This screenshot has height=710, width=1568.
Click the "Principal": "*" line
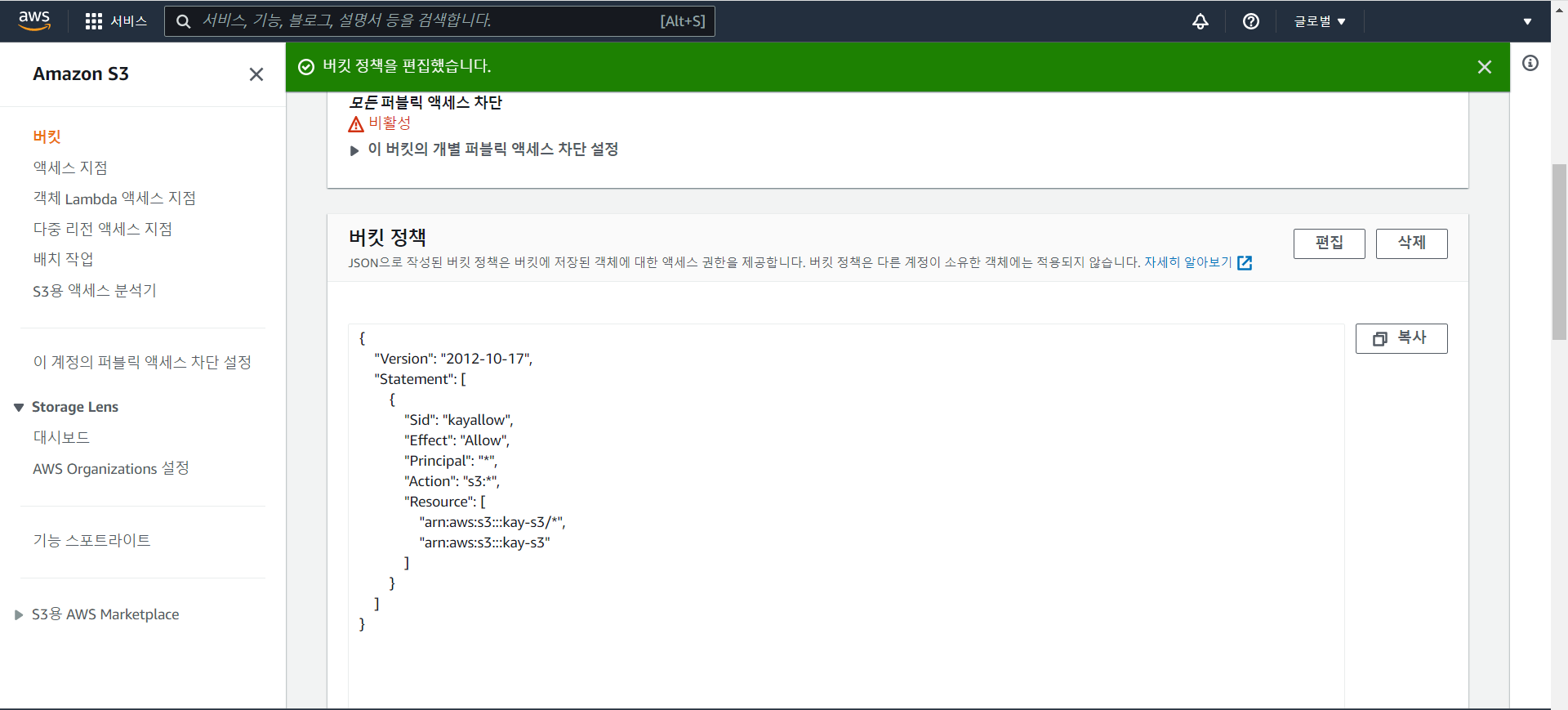point(450,461)
